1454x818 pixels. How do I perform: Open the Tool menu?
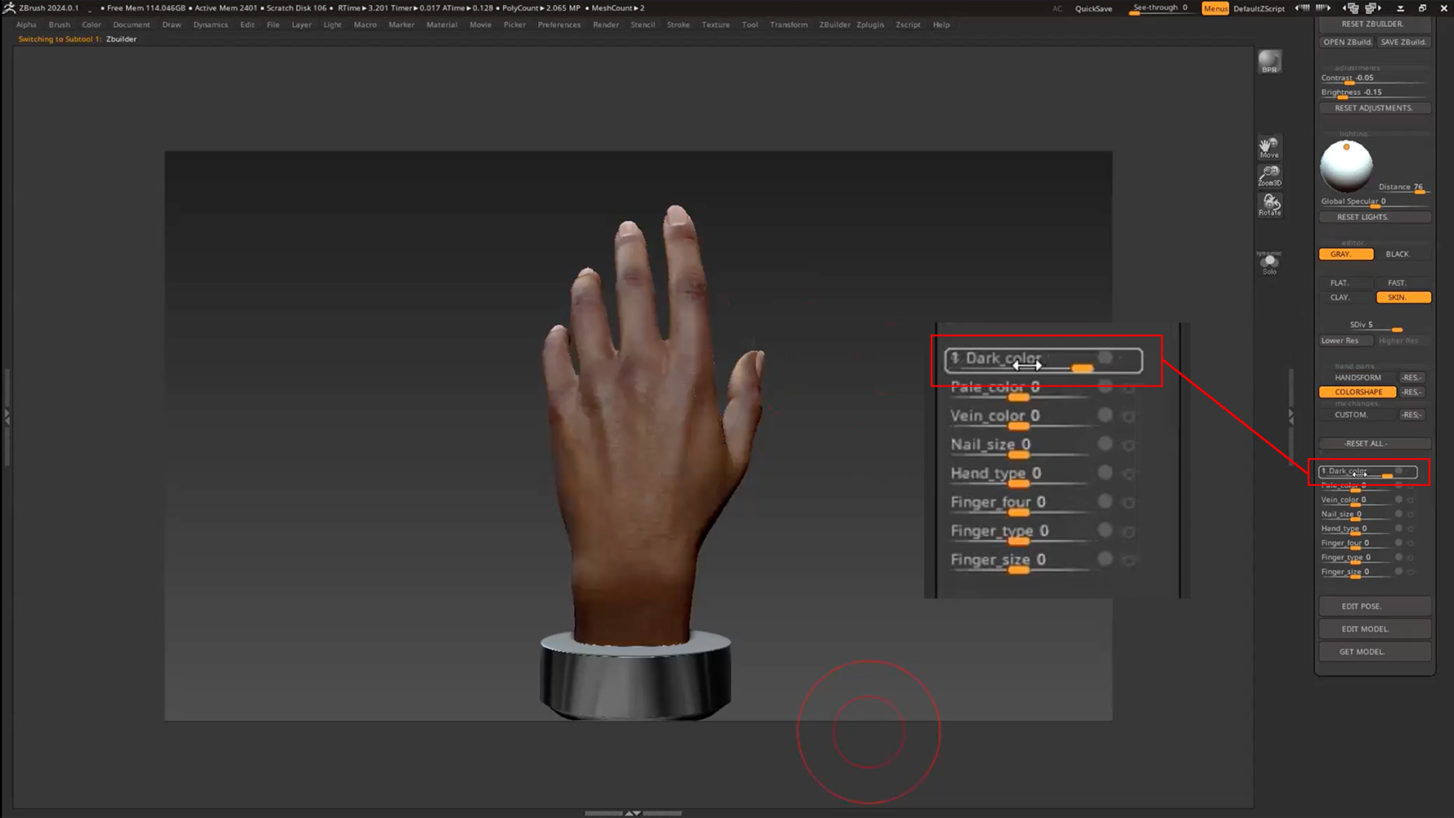pyautogui.click(x=750, y=24)
